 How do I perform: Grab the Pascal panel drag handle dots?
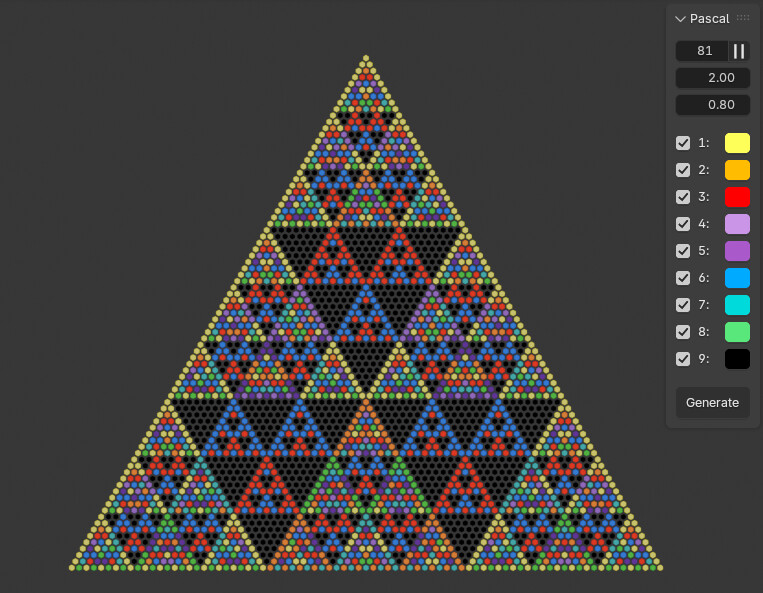[x=743, y=18]
